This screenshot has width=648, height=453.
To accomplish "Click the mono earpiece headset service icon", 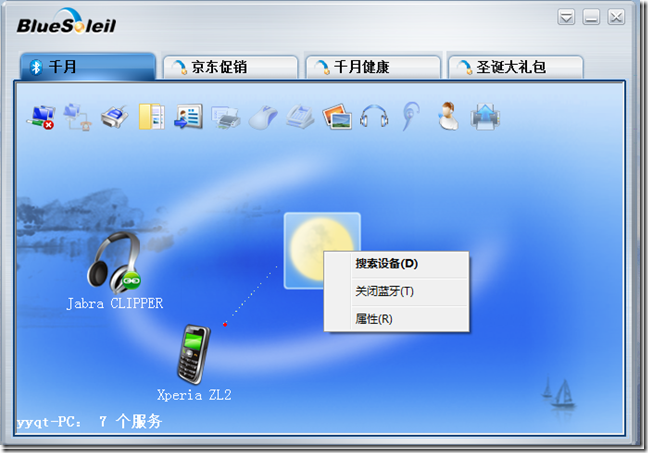I will 411,117.
